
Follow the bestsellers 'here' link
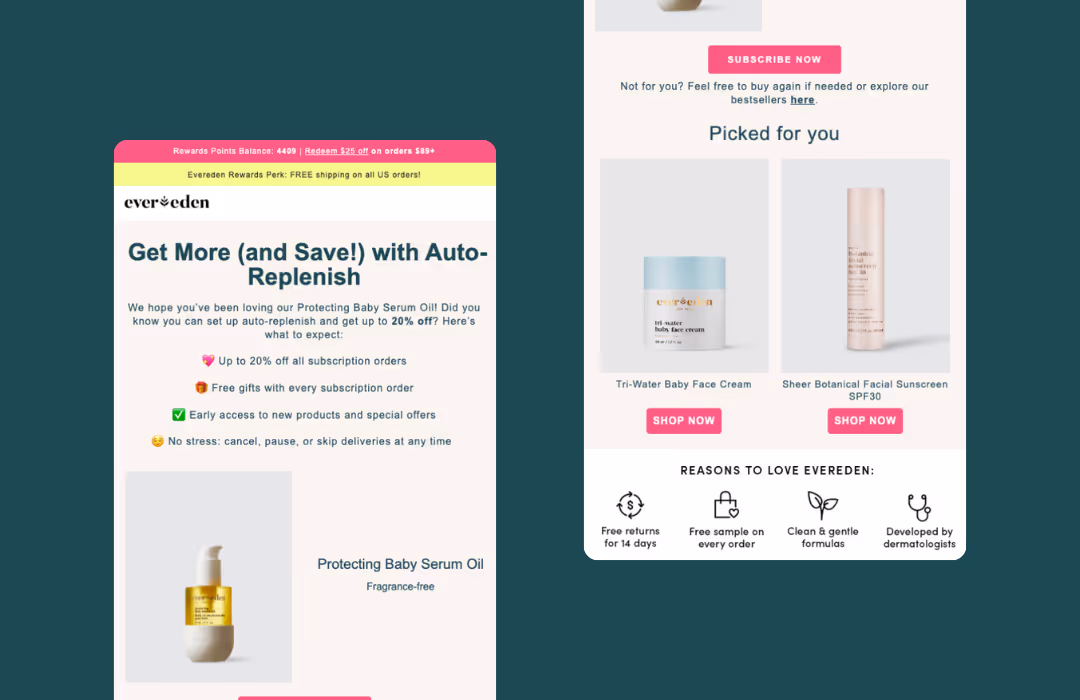point(802,100)
